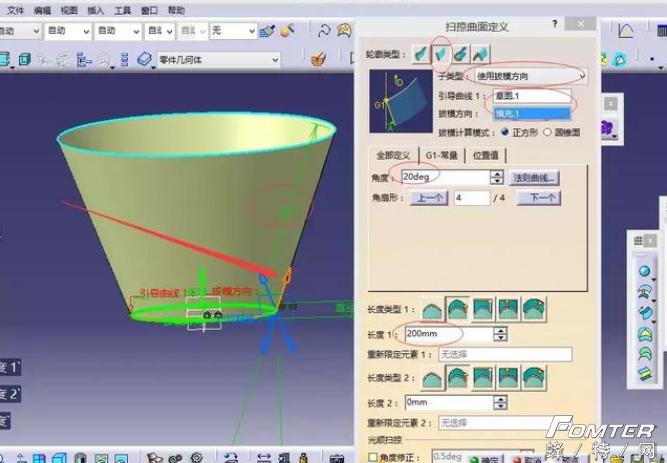Select the Line profile type icon
The height and width of the screenshot is (463, 667).
tap(441, 54)
